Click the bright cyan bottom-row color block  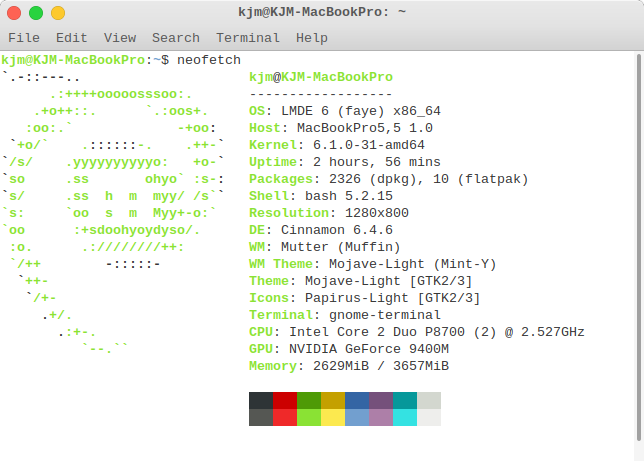(405, 417)
